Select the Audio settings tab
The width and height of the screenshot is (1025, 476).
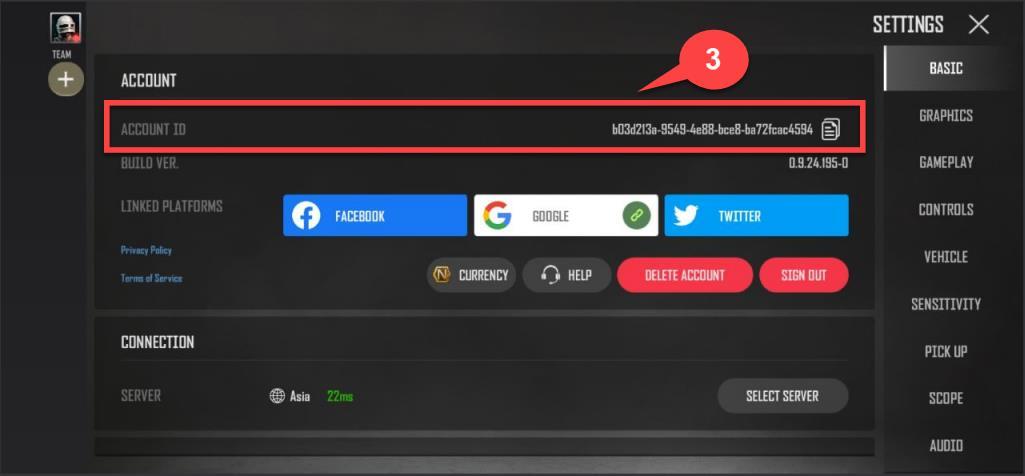(x=946, y=446)
